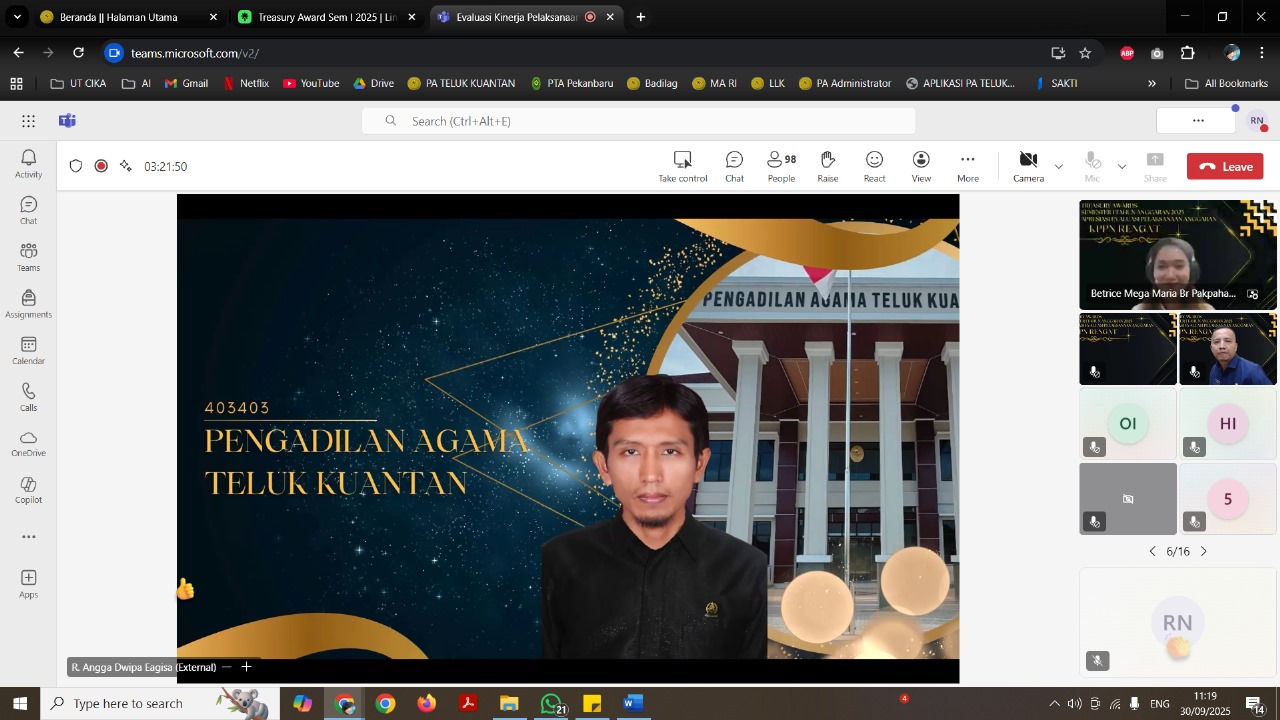Image resolution: width=1280 pixels, height=720 pixels.
Task: Open More meeting actions
Action: [968, 166]
